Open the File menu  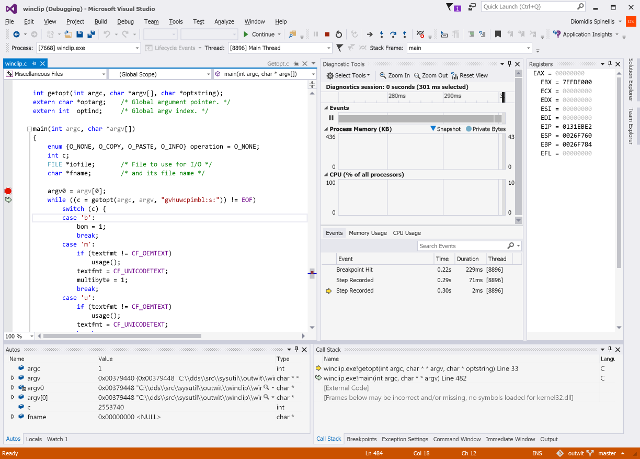coord(9,22)
